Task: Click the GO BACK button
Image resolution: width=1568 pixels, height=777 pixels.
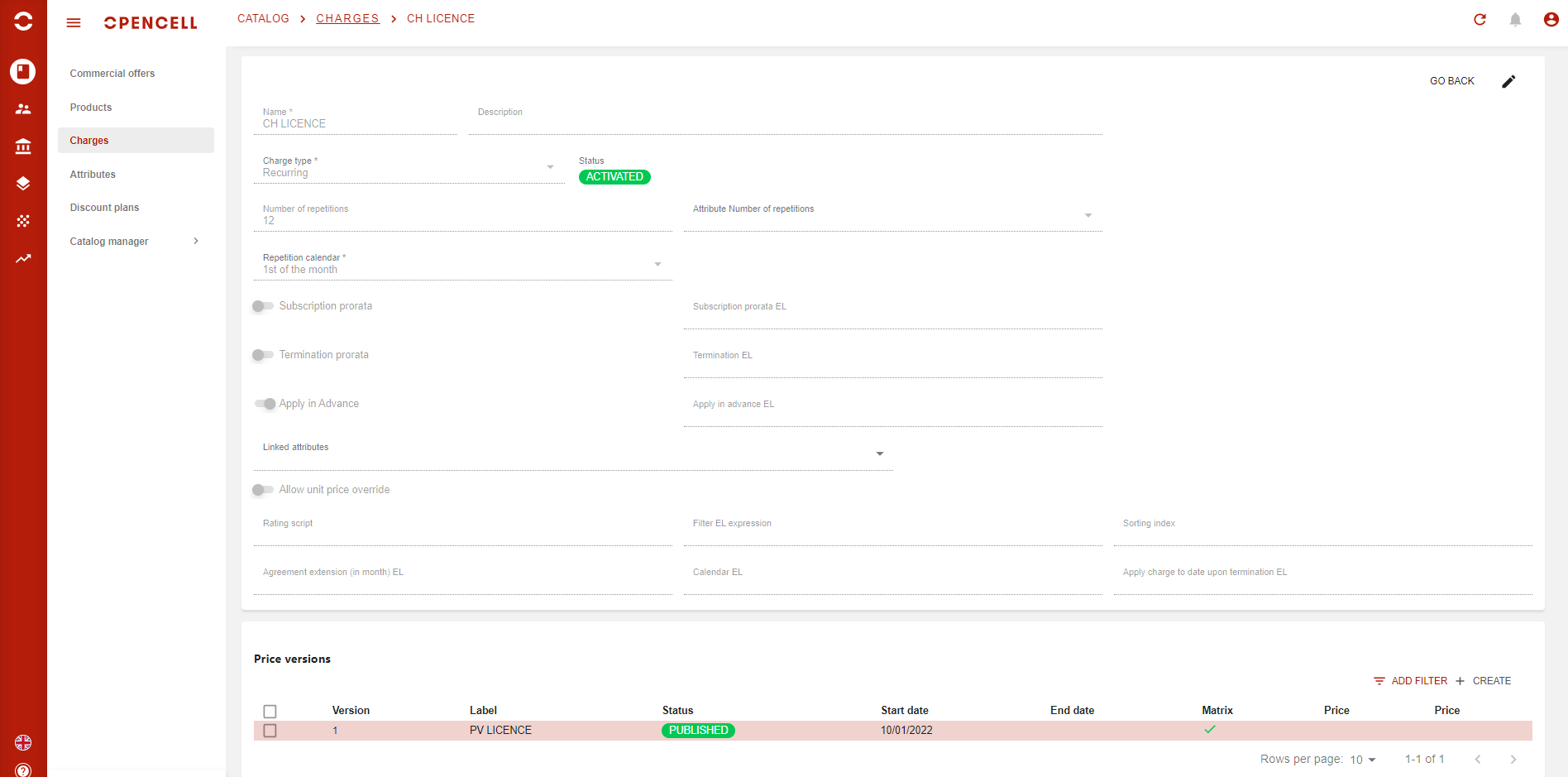Action: click(1451, 81)
